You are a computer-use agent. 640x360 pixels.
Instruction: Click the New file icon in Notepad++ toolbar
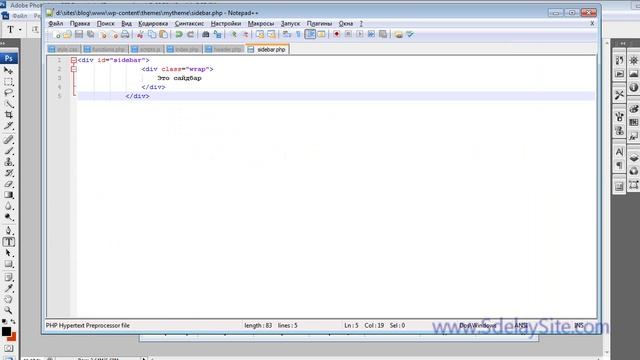click(x=57, y=35)
